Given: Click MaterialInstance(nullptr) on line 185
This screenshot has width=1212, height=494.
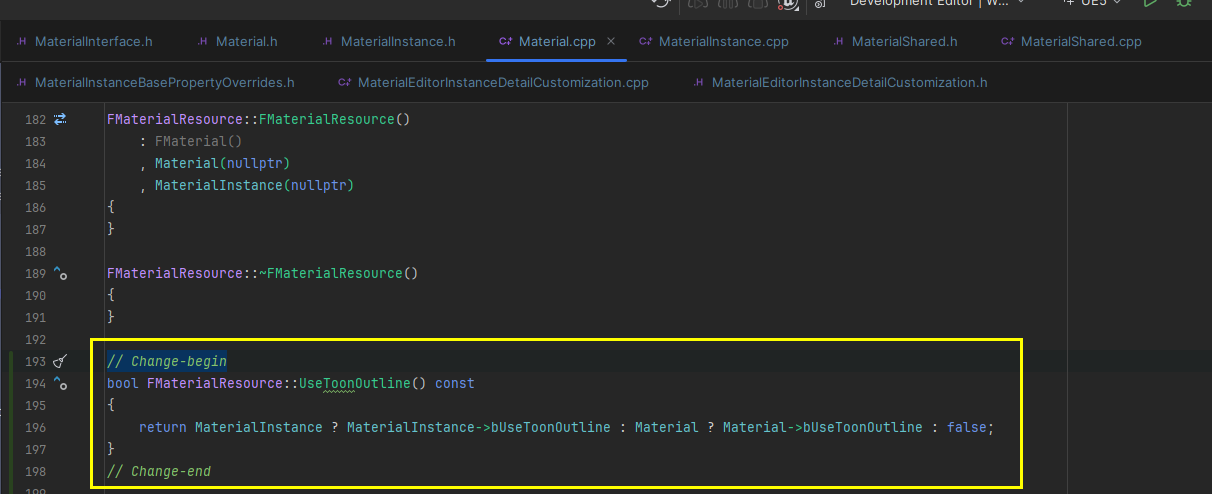Looking at the screenshot, I should coord(254,185).
